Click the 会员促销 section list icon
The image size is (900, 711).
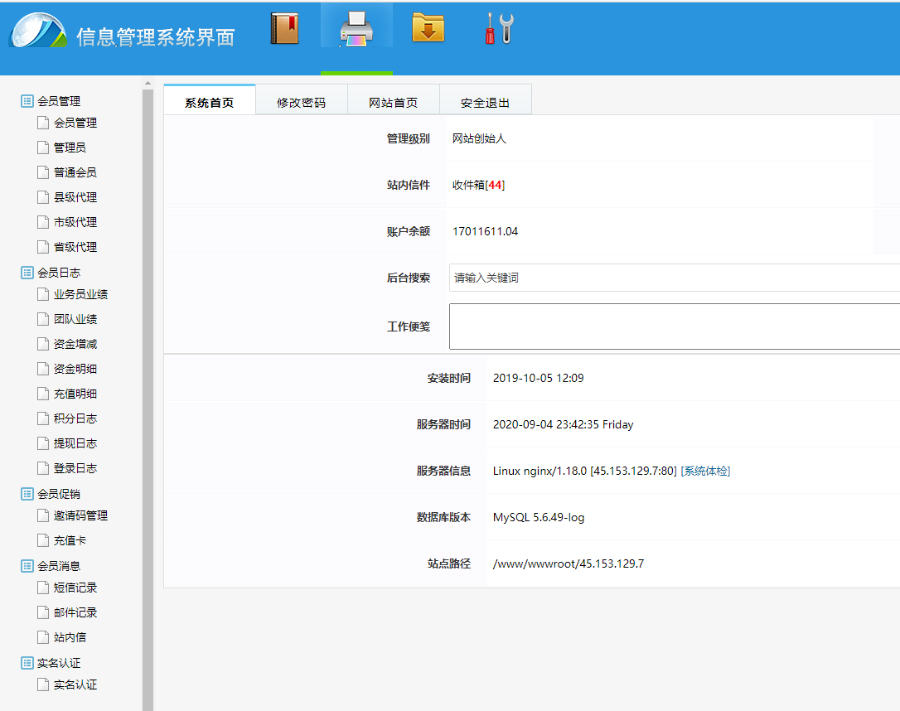[27, 494]
